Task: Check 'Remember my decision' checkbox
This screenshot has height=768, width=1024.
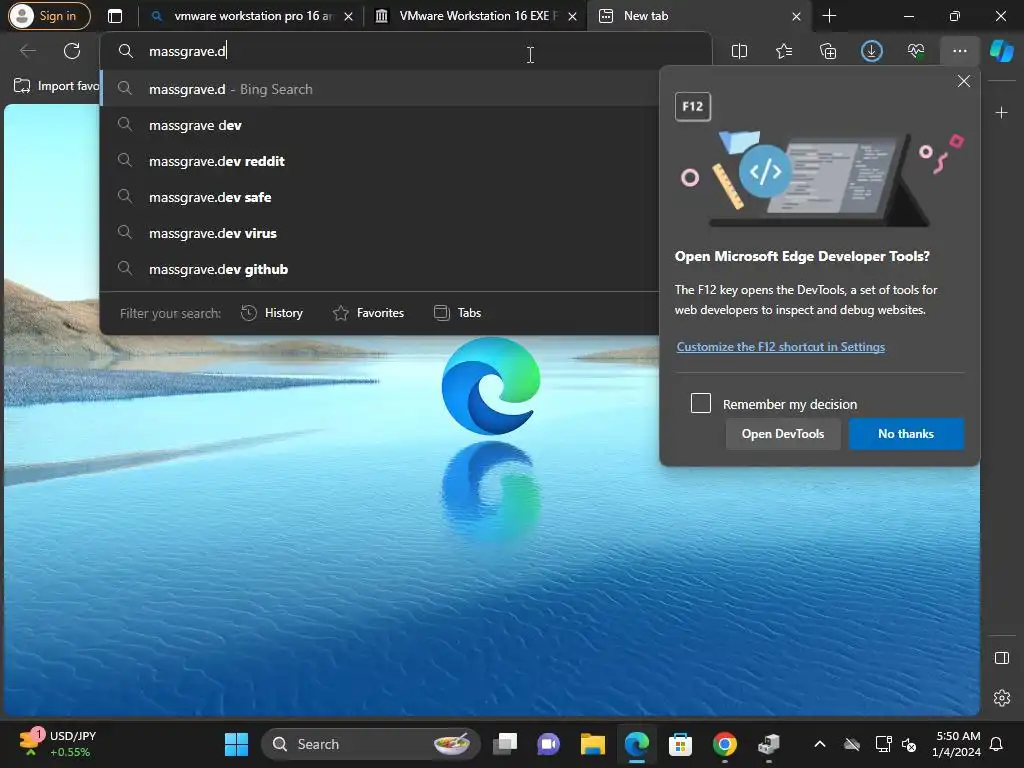Action: pos(701,403)
